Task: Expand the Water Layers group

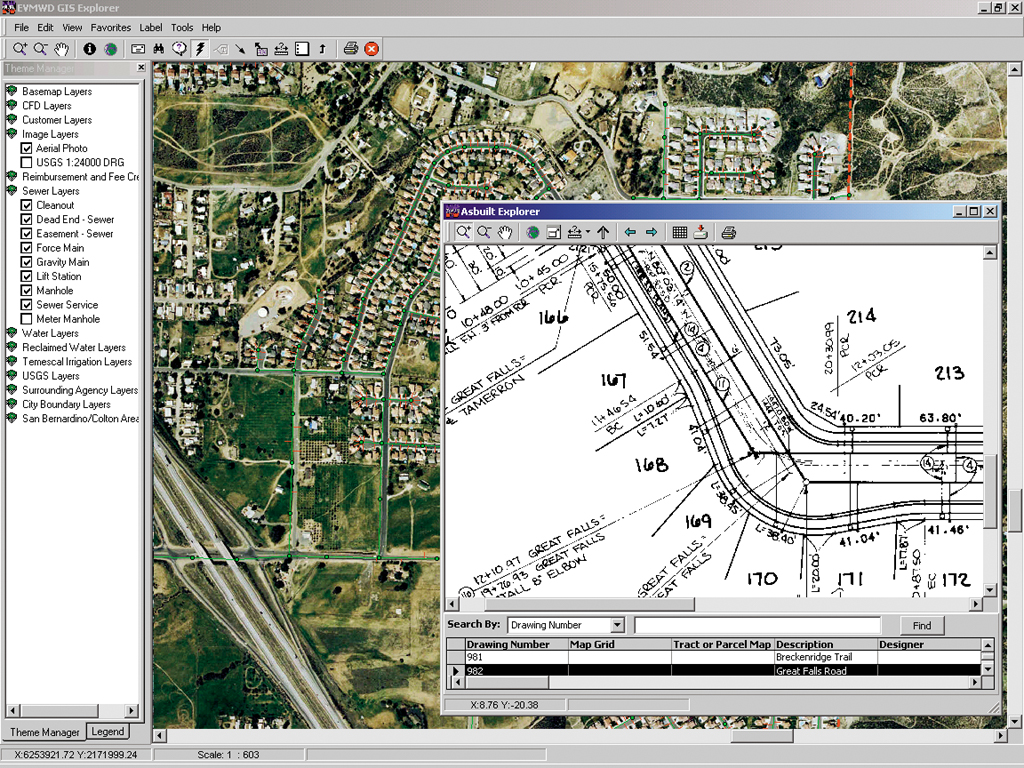Action: 12,333
